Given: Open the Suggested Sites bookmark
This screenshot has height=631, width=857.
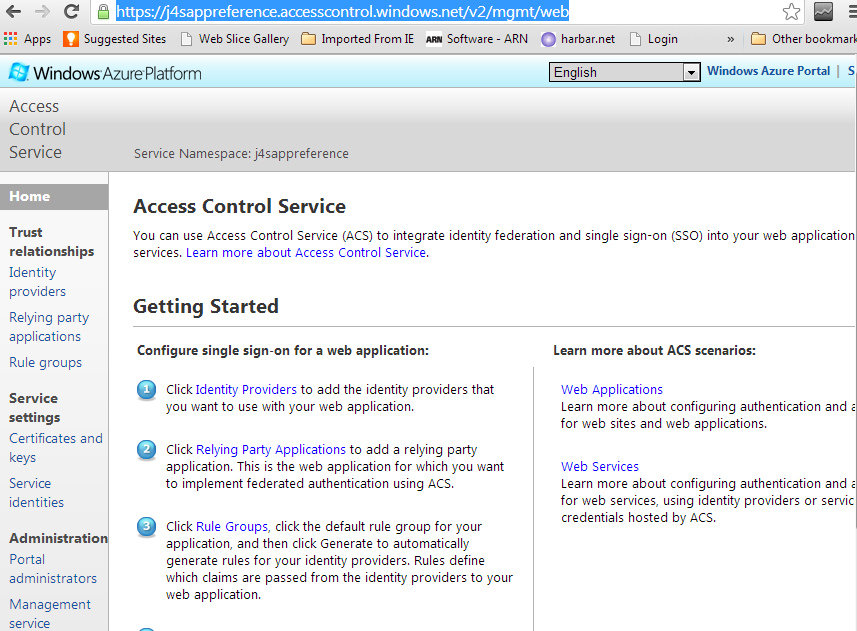Looking at the screenshot, I should (x=114, y=39).
